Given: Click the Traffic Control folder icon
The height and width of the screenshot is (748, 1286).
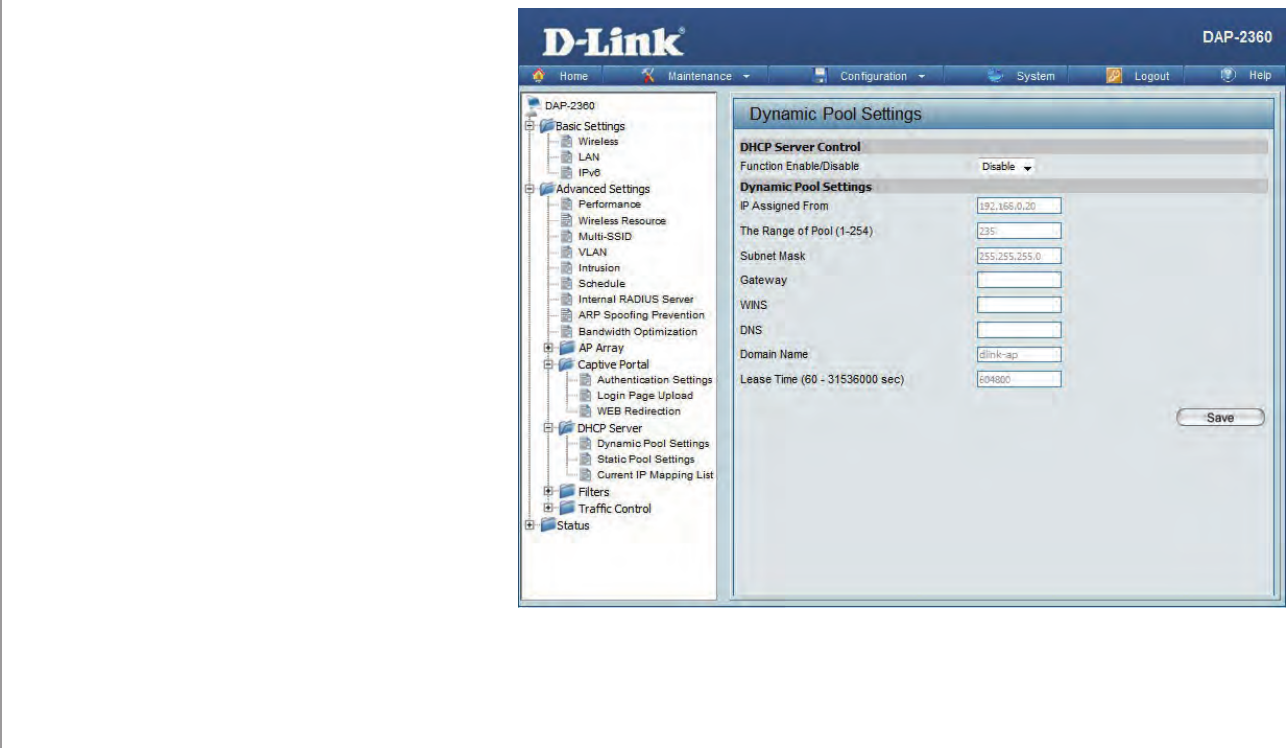Looking at the screenshot, I should [x=567, y=508].
